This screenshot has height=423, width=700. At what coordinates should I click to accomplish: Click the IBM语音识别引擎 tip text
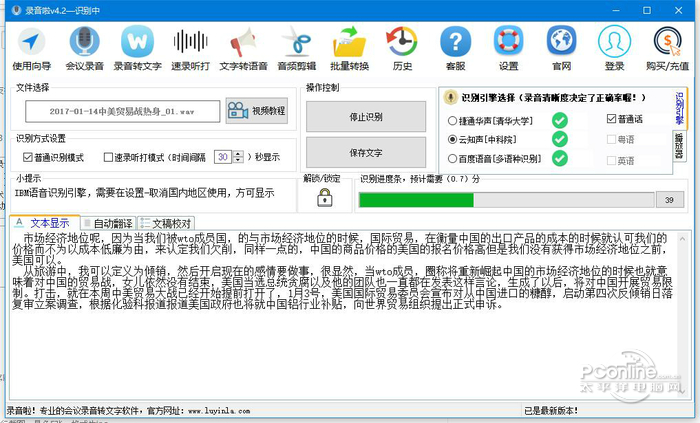[x=145, y=193]
